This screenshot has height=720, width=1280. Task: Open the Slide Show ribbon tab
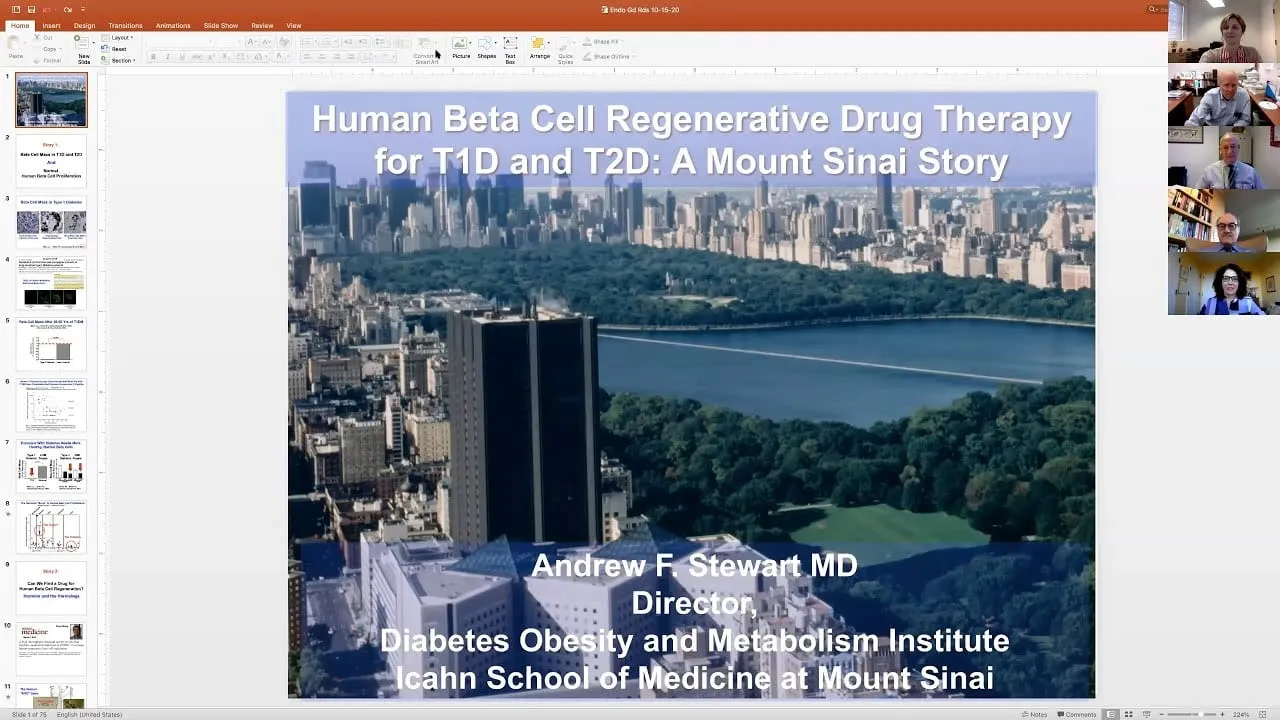[221, 25]
